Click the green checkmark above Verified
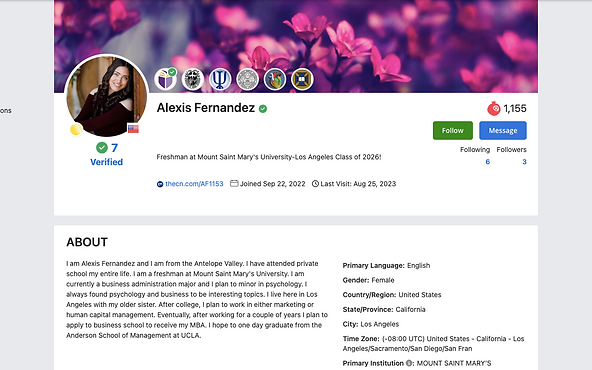 click(102, 147)
